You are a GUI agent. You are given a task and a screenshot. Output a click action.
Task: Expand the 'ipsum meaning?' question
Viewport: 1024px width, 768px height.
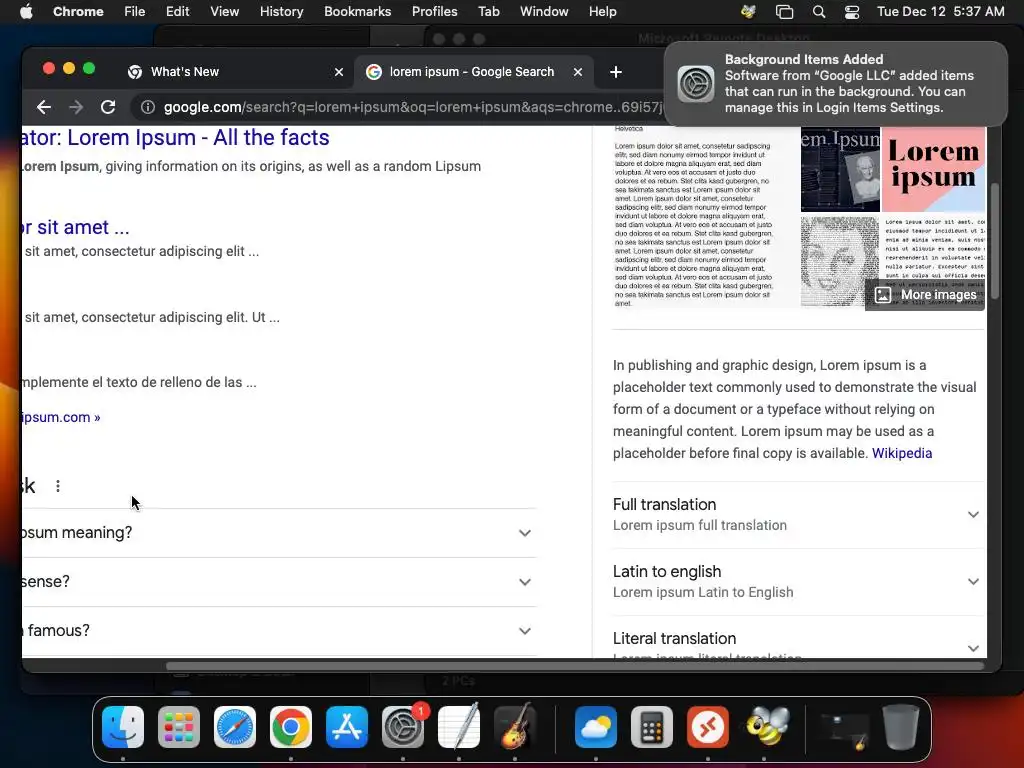coord(279,533)
